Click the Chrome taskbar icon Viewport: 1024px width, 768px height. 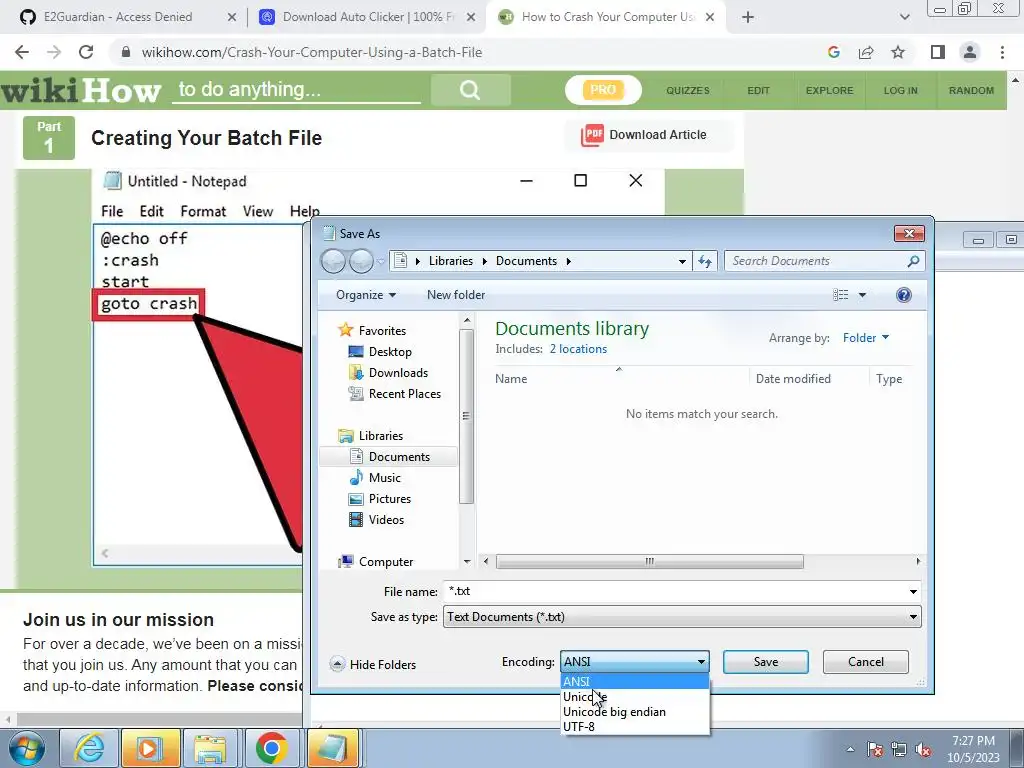click(x=272, y=748)
